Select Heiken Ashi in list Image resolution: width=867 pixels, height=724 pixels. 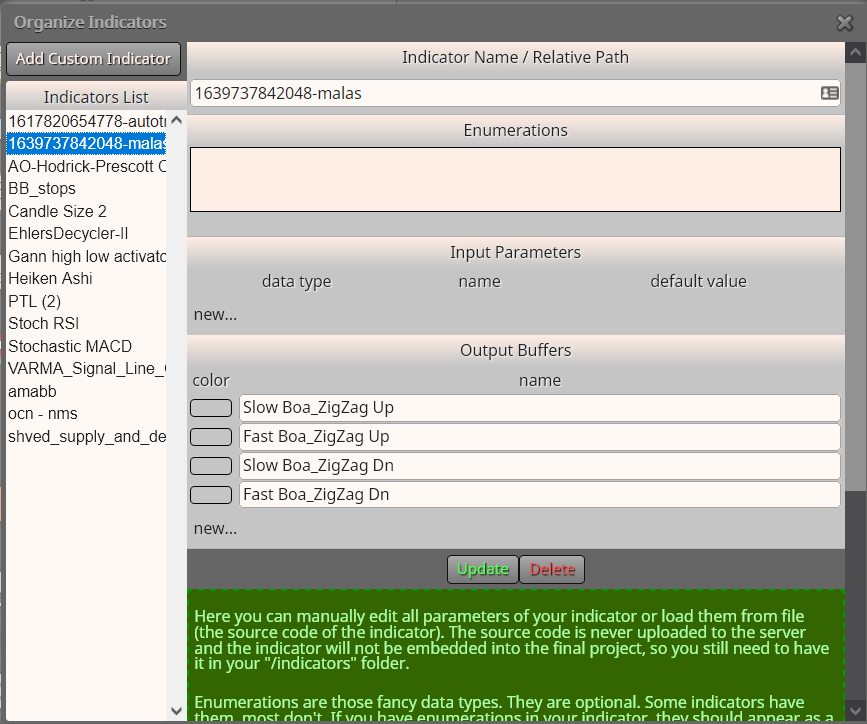click(x=86, y=278)
